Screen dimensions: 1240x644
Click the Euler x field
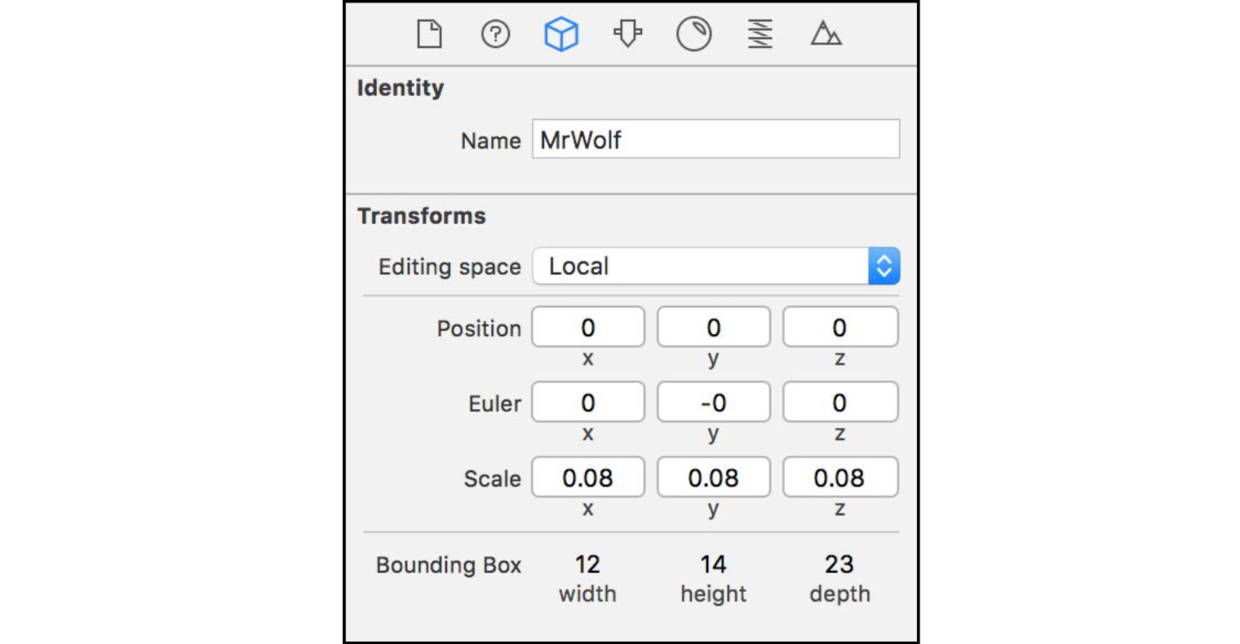(x=588, y=402)
